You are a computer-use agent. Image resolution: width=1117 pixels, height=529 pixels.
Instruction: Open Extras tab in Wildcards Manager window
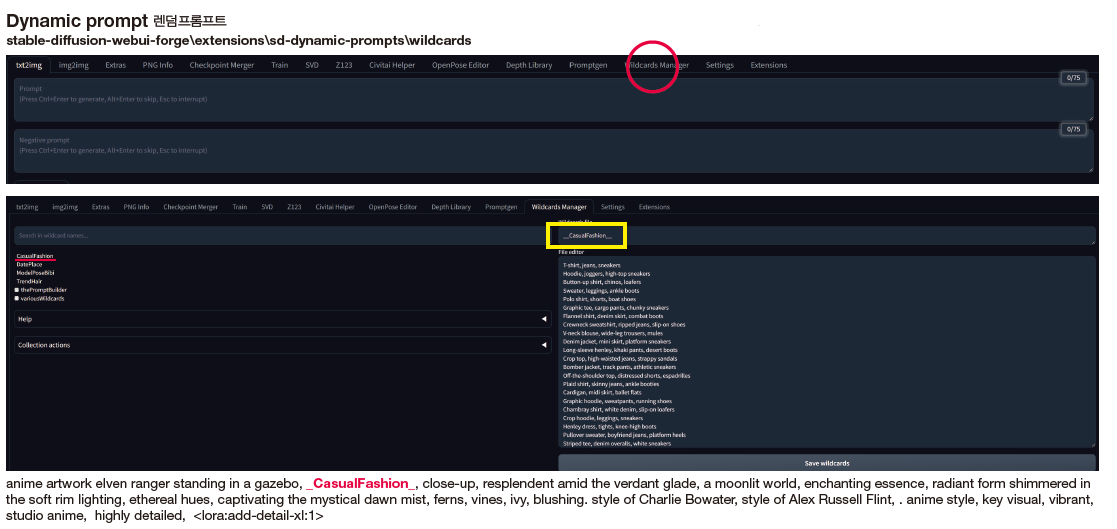(100, 207)
